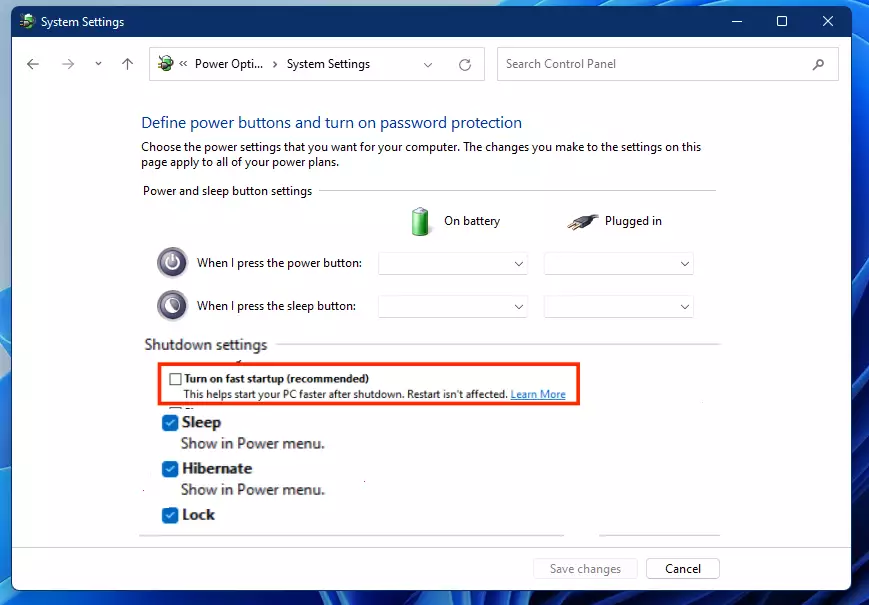Go forward with the right arrow
The image size is (869, 605).
point(68,64)
